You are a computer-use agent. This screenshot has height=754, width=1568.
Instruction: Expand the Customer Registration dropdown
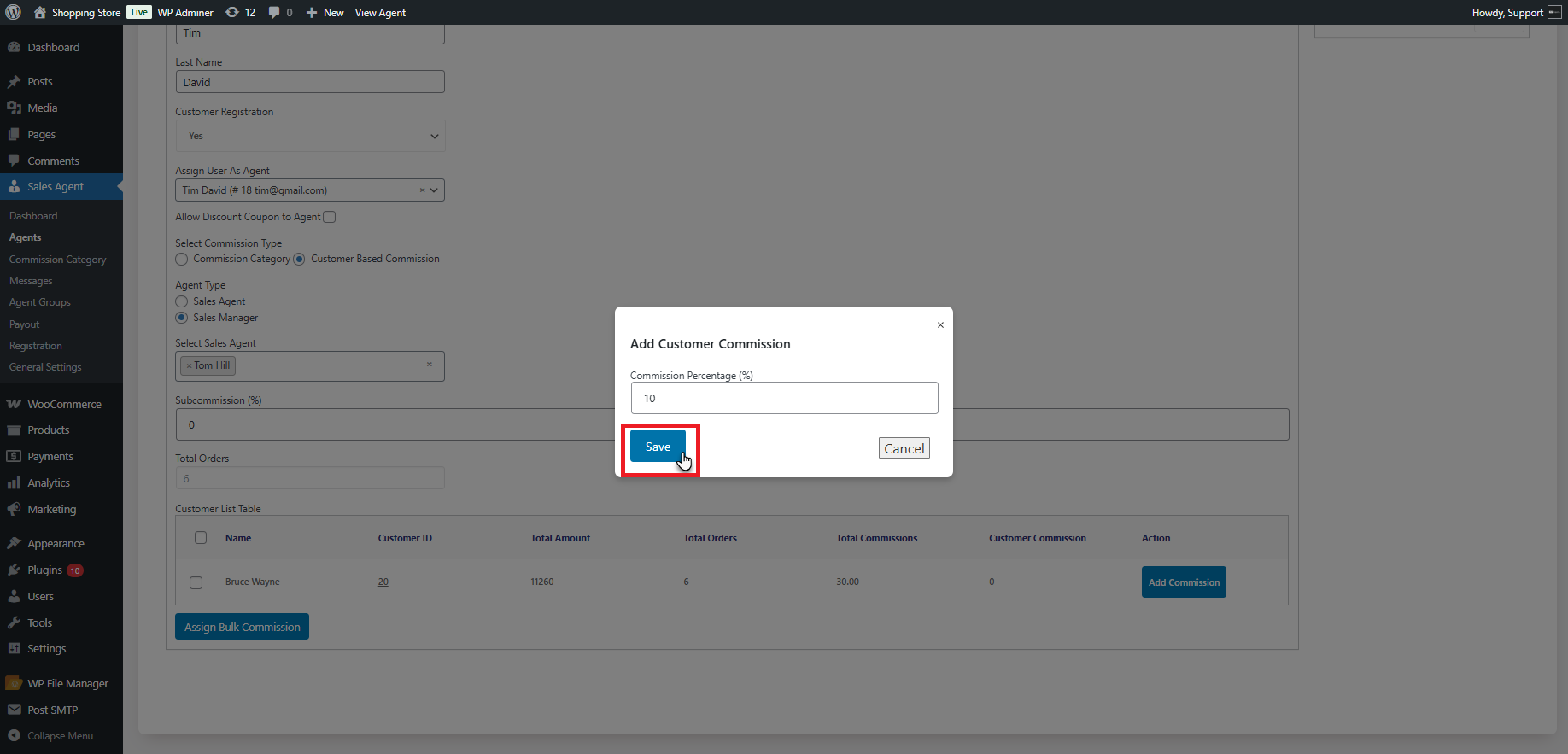tap(310, 136)
